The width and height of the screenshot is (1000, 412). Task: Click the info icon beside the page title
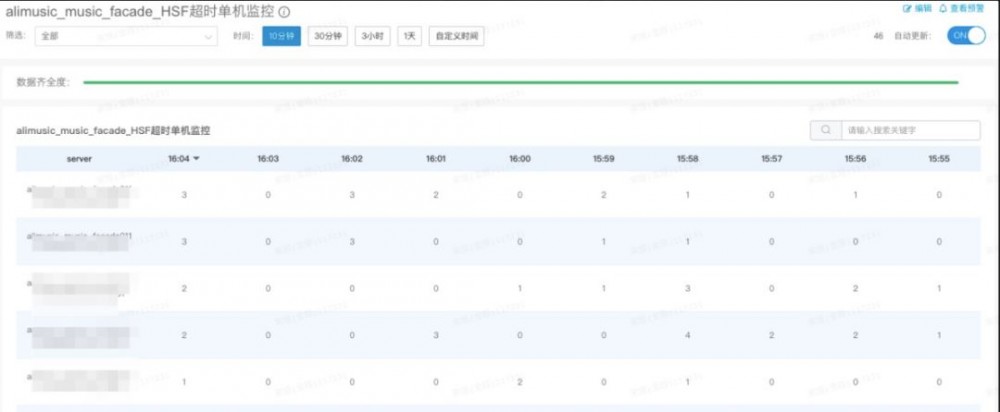point(285,11)
